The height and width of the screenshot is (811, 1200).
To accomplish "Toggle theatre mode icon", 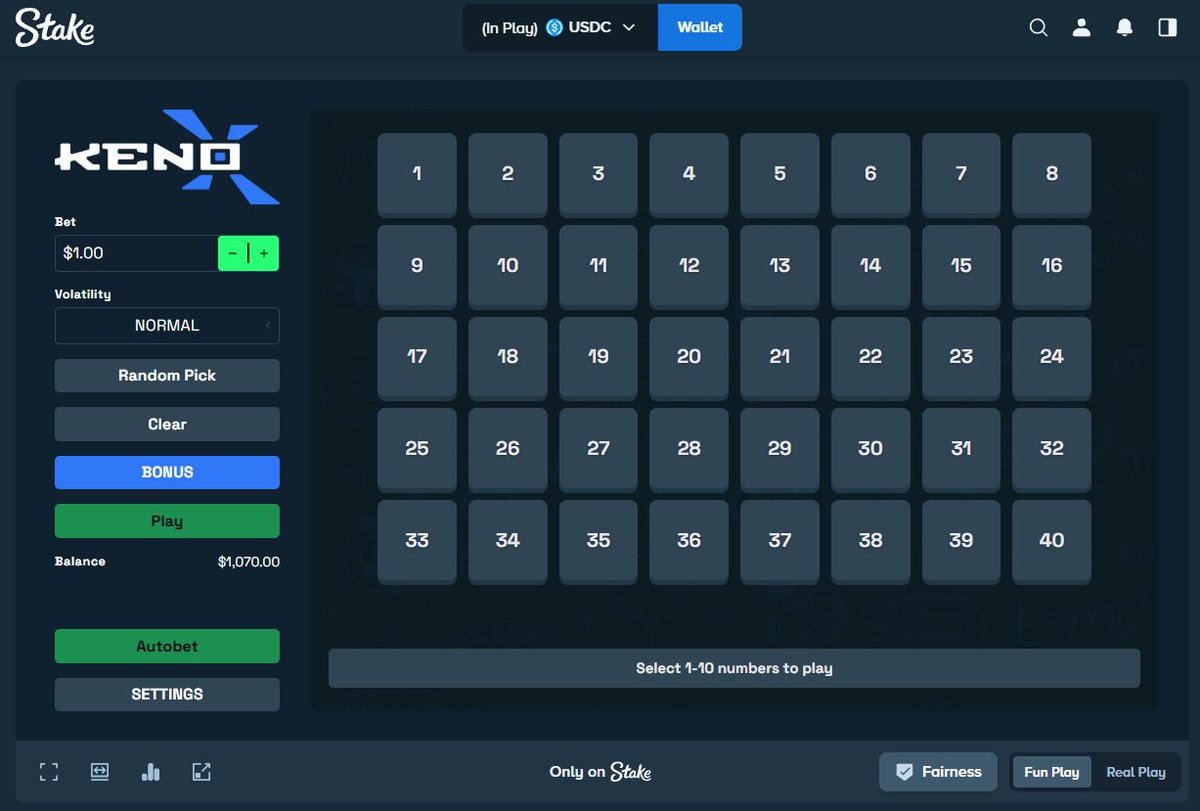I will coord(99,771).
